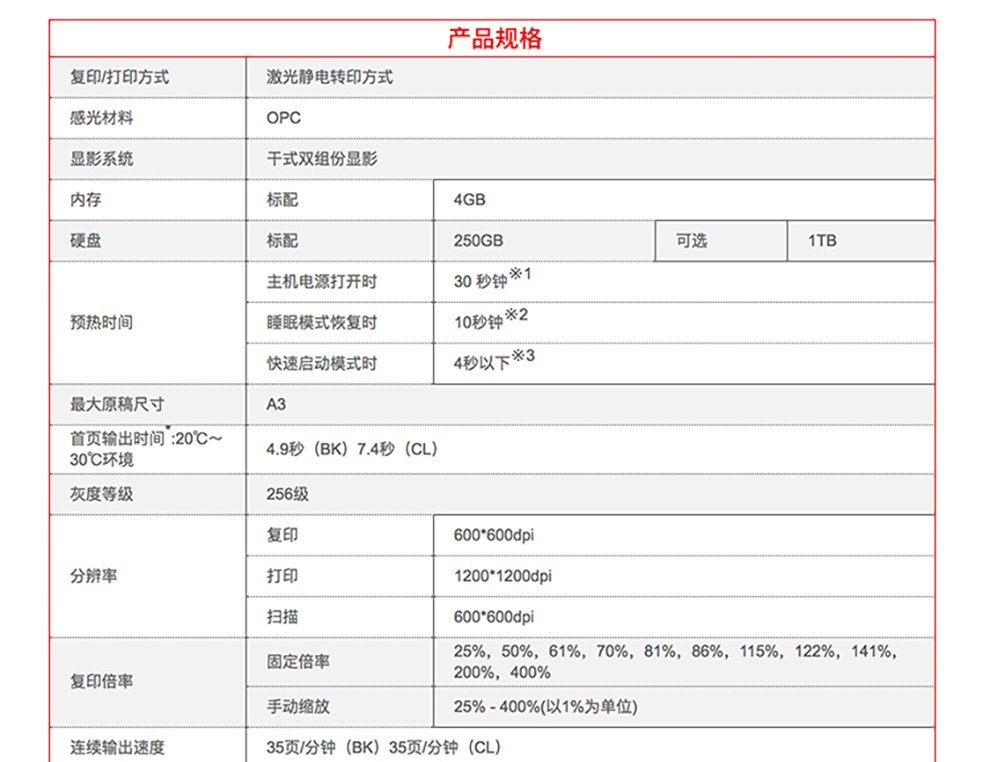
Task: Click the 激光静电转印方式 value cell
Action: point(329,77)
